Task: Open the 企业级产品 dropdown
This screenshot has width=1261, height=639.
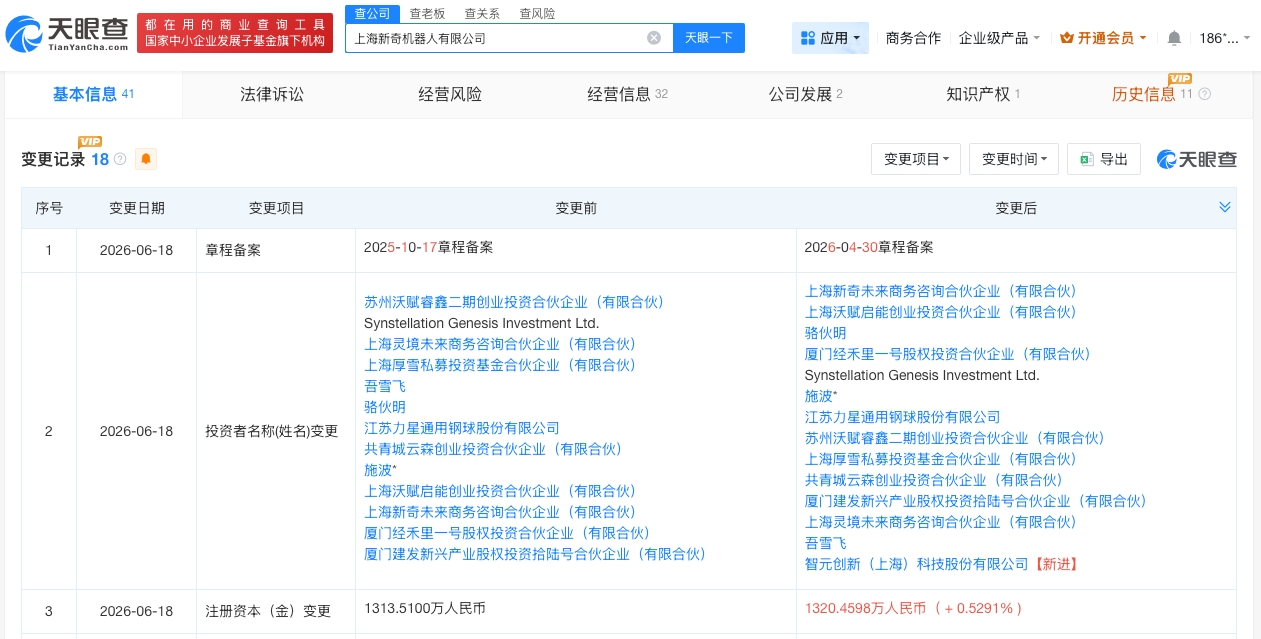Action: (x=999, y=38)
